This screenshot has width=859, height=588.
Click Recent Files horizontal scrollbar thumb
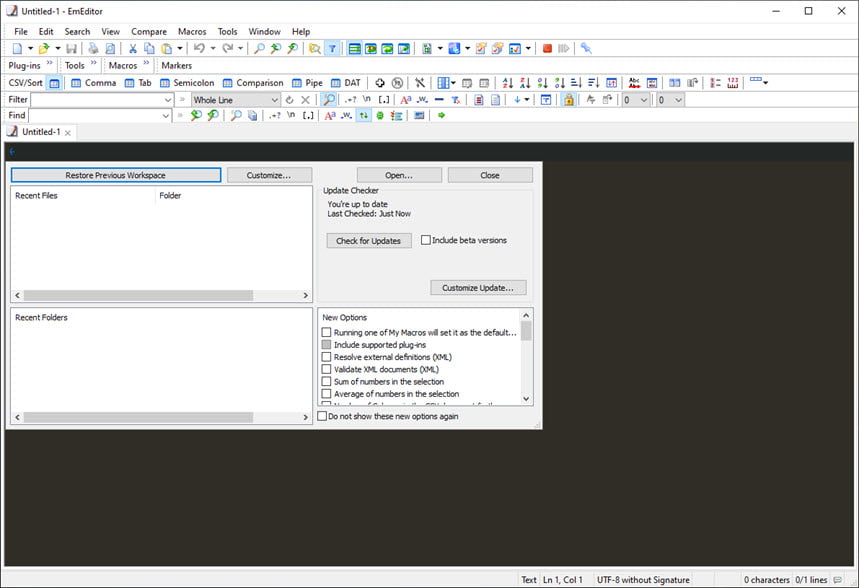tap(138, 295)
